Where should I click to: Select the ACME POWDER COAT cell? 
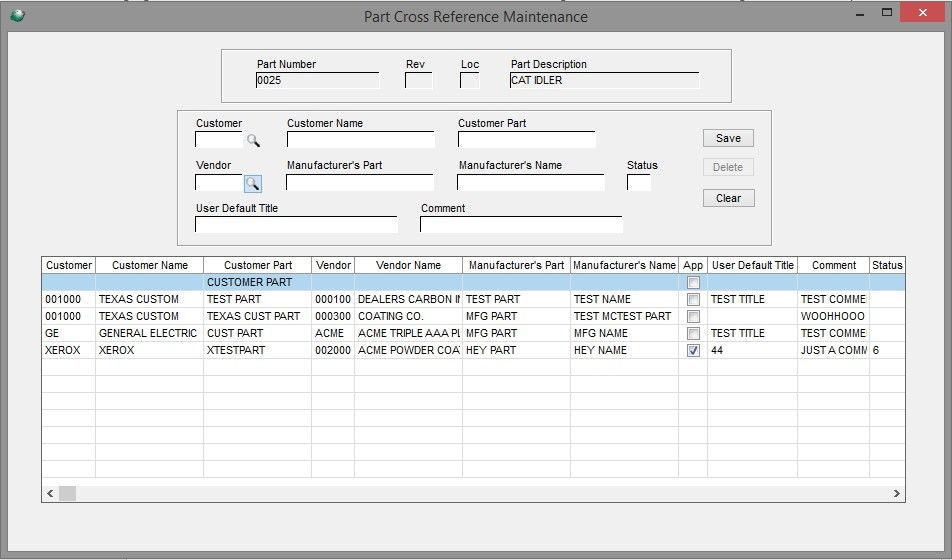pos(409,350)
